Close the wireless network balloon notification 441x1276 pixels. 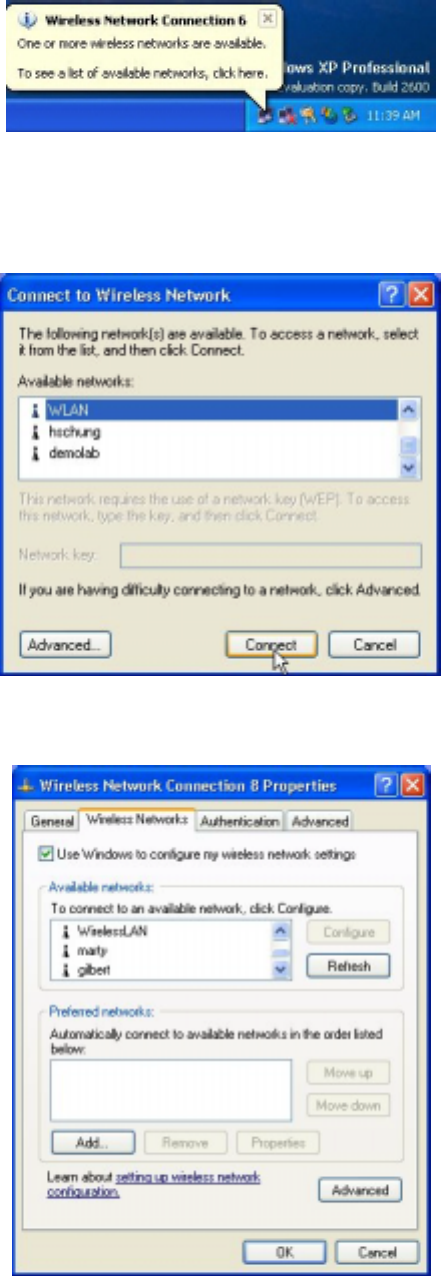click(265, 19)
